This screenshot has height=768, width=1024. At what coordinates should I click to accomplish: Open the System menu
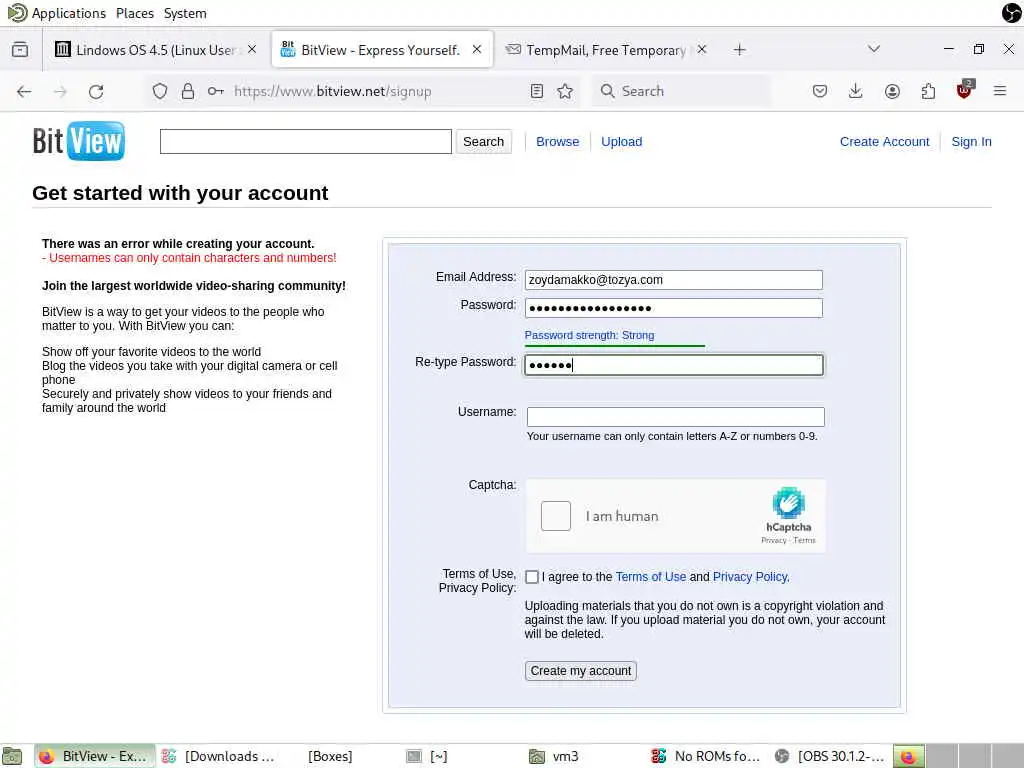coord(185,13)
